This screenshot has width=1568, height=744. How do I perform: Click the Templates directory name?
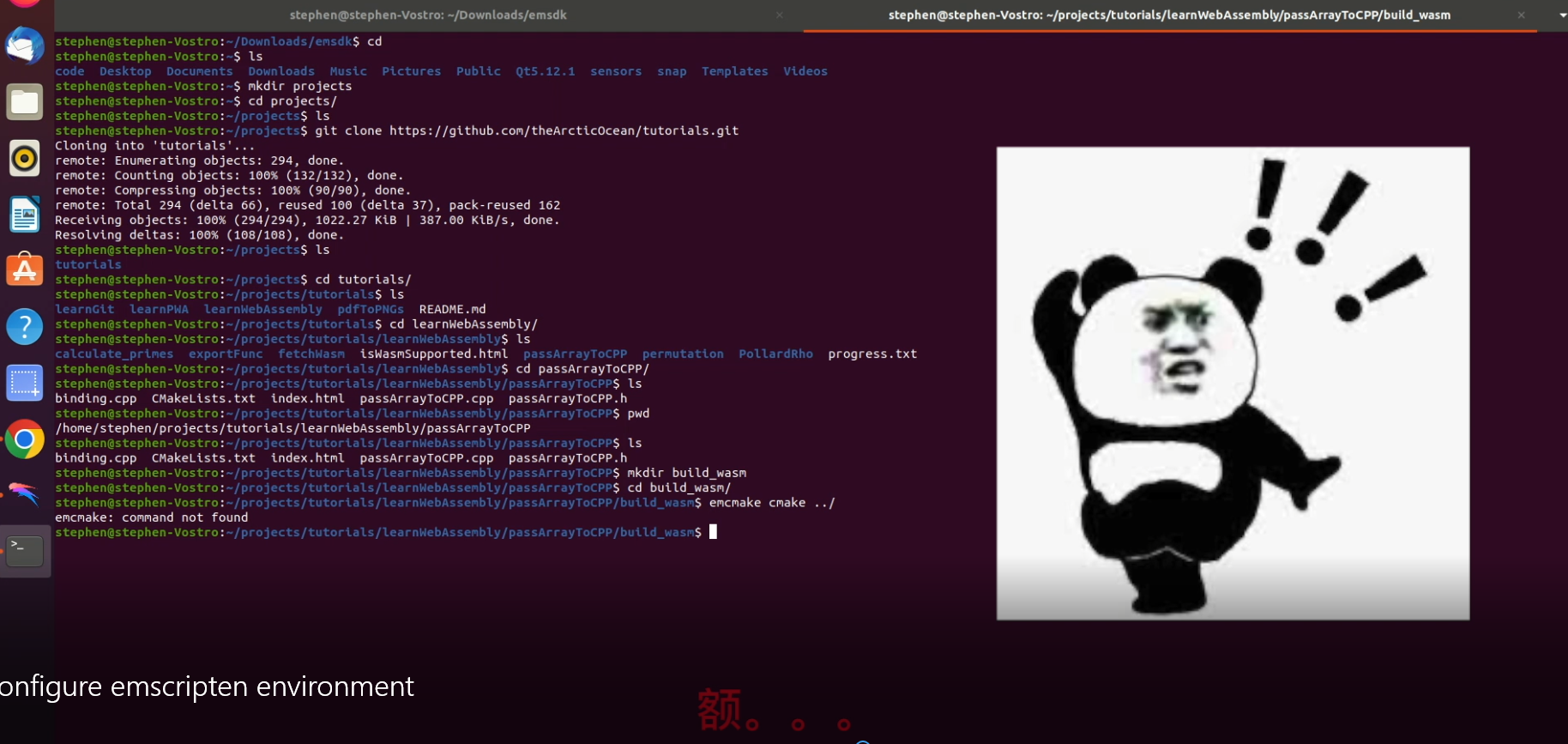coord(735,71)
